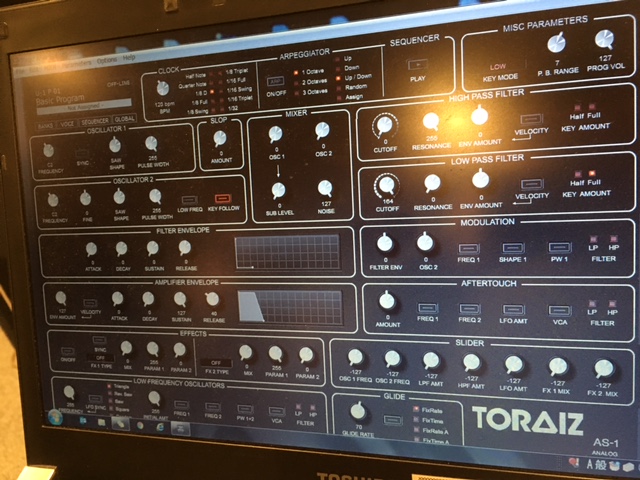Click the PROG VOL knob
The height and width of the screenshot is (480, 640).
pos(604,40)
